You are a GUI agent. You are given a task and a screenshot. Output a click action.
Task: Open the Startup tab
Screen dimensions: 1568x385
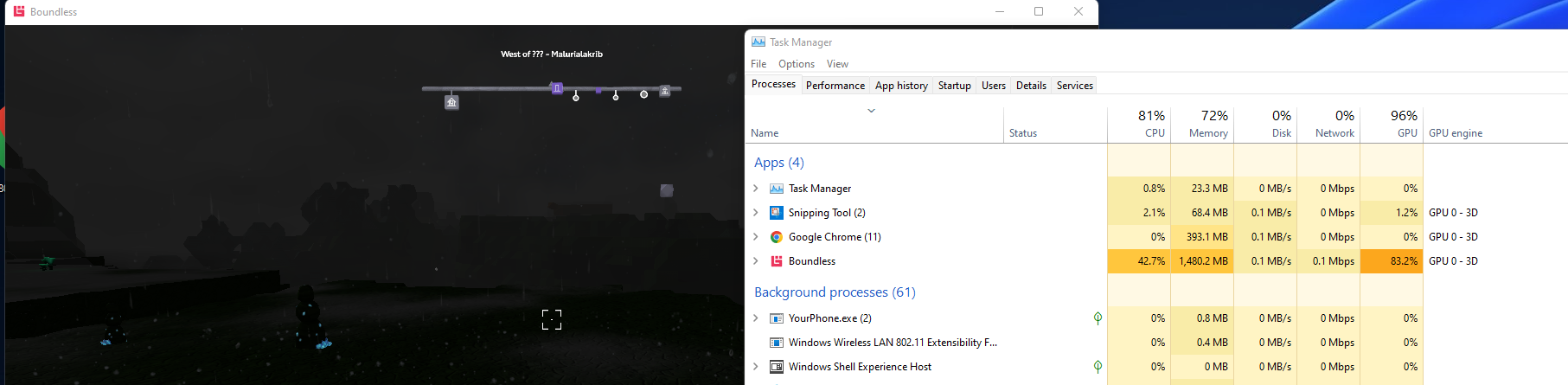pyautogui.click(x=954, y=86)
